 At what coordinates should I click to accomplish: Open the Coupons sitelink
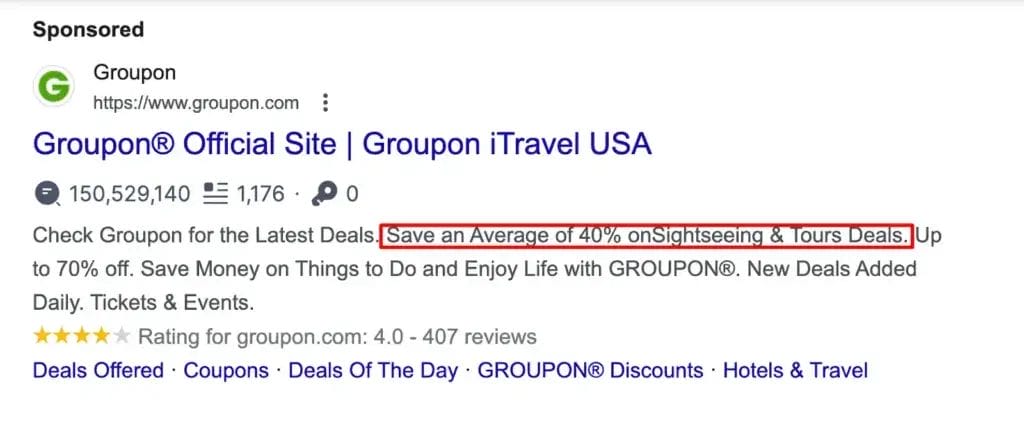point(226,370)
